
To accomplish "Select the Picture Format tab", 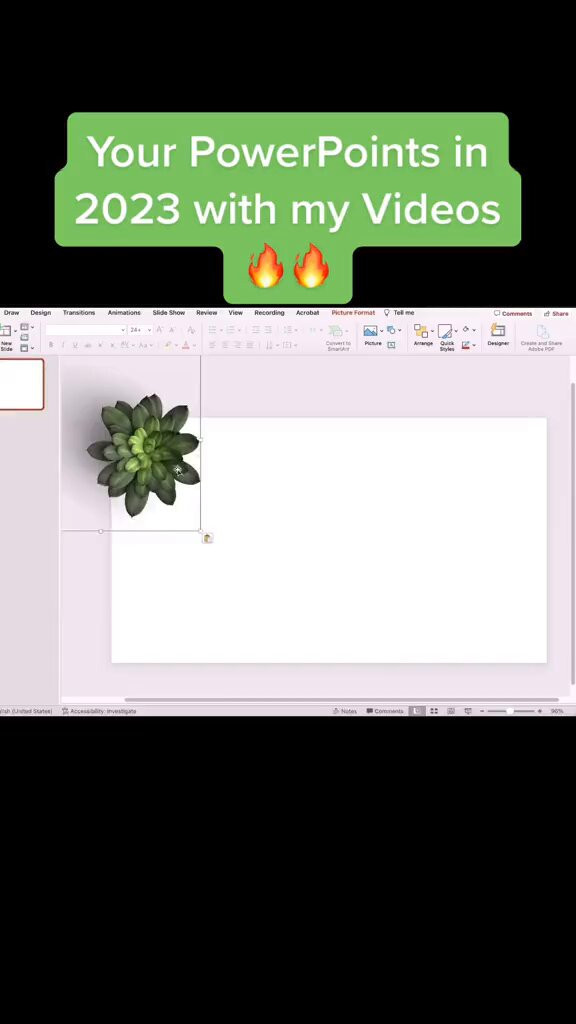I will tap(353, 313).
